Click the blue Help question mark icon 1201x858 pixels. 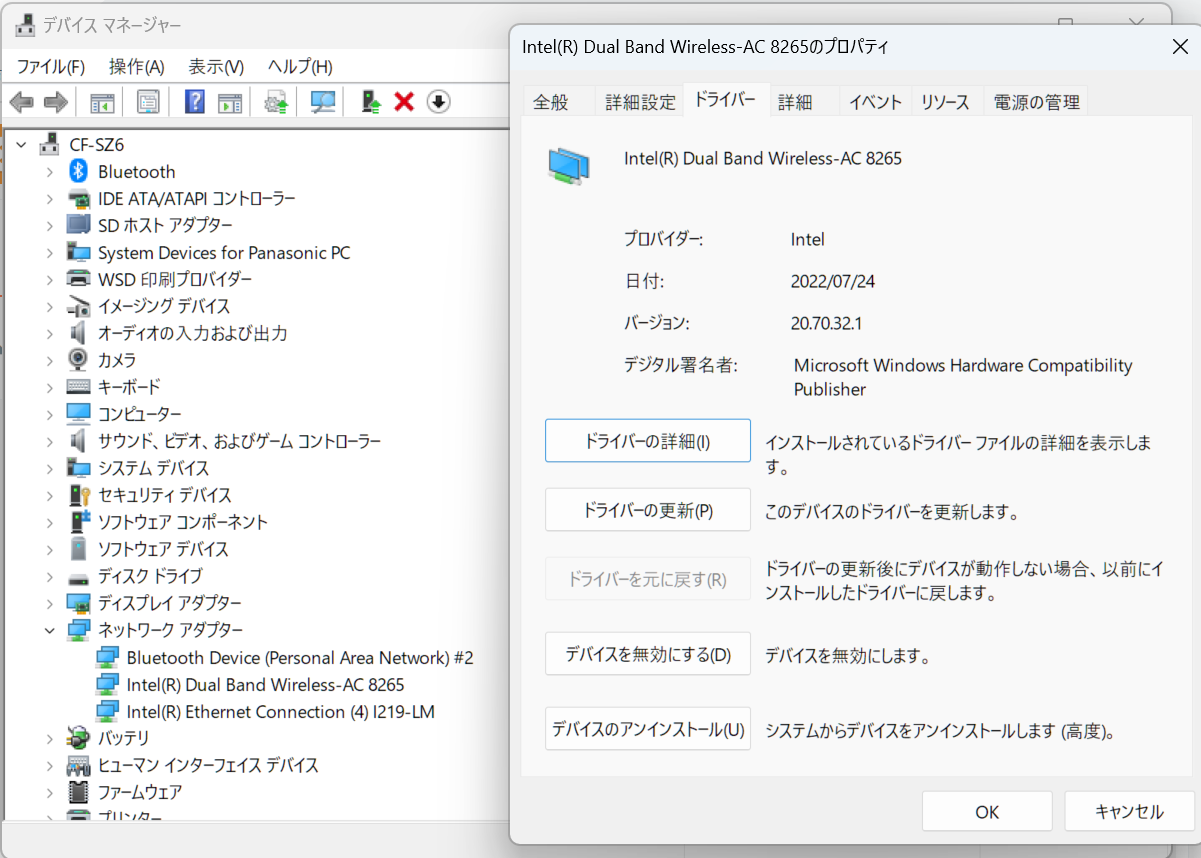(195, 102)
